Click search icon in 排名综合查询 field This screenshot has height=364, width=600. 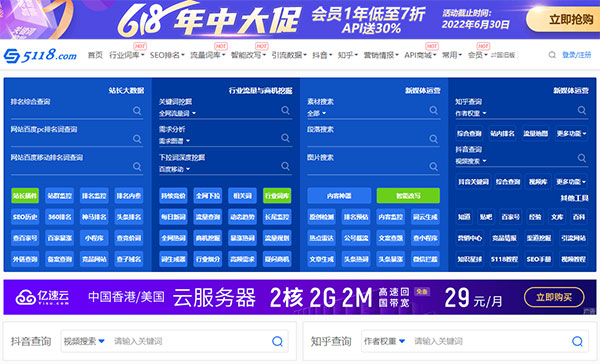(137, 111)
